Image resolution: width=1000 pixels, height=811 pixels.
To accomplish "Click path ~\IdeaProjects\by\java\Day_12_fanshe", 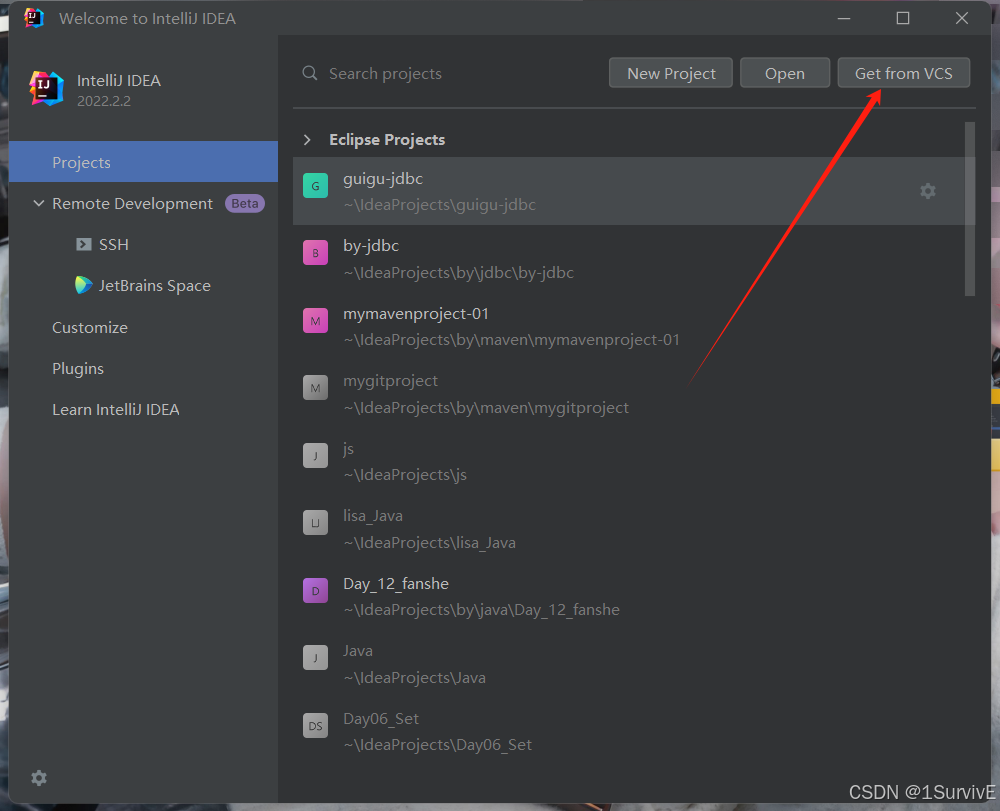I will click(482, 610).
